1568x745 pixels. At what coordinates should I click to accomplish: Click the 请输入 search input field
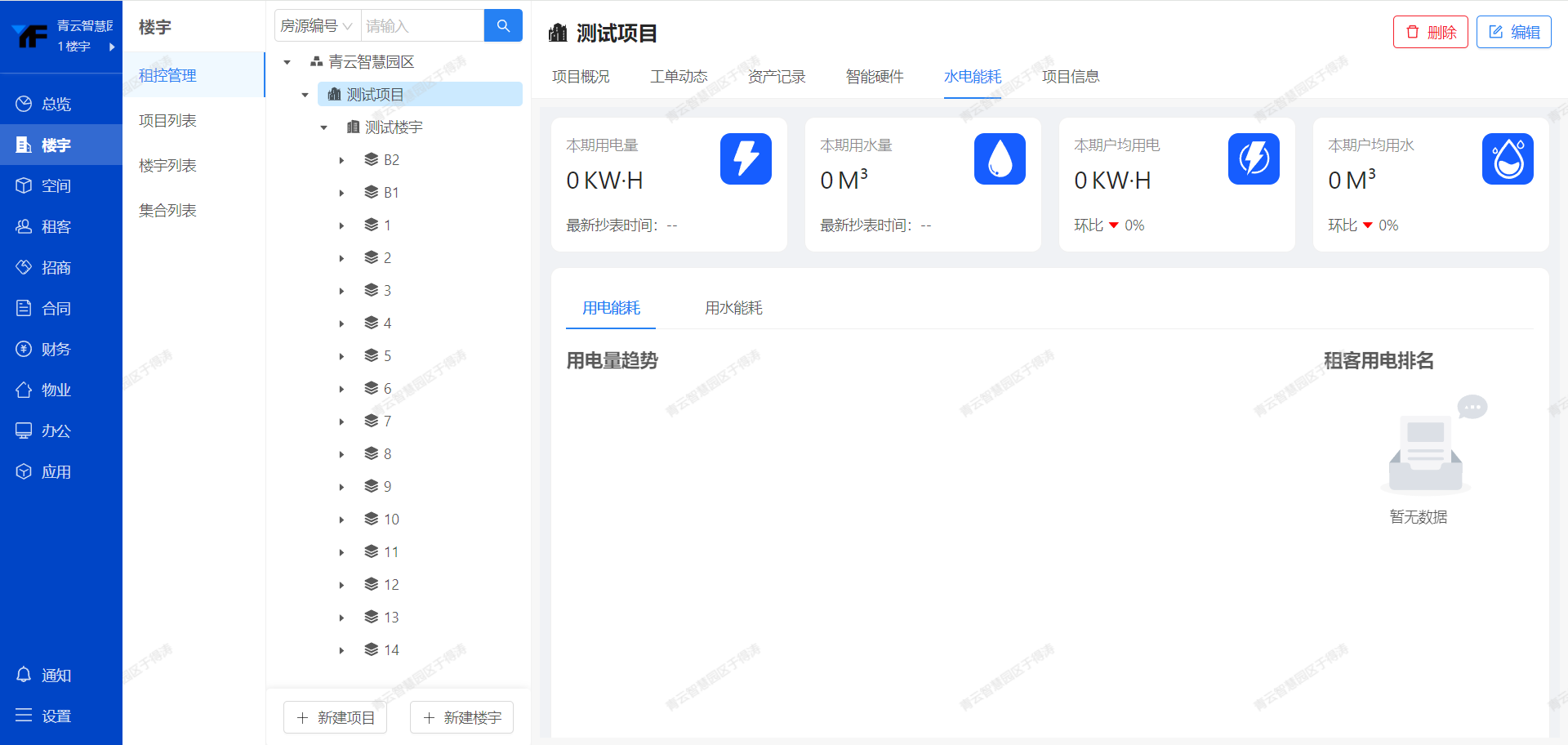coord(422,26)
